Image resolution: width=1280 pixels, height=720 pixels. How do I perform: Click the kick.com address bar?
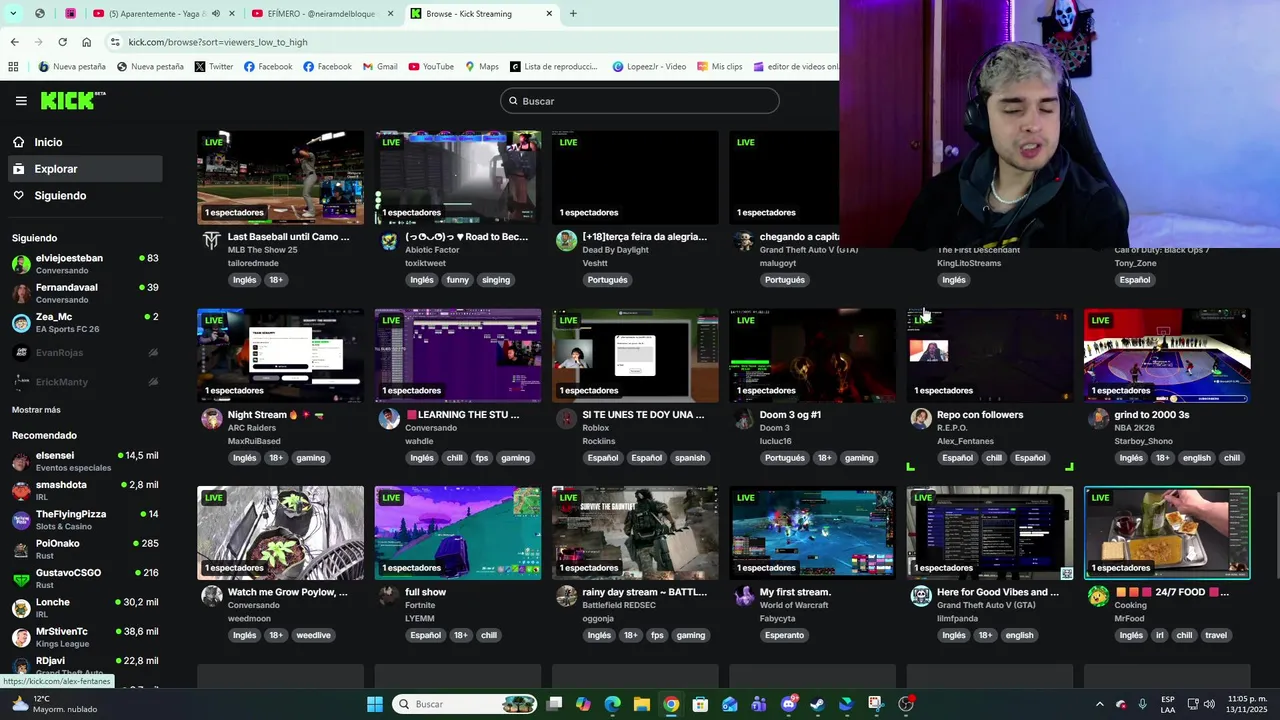click(x=470, y=42)
